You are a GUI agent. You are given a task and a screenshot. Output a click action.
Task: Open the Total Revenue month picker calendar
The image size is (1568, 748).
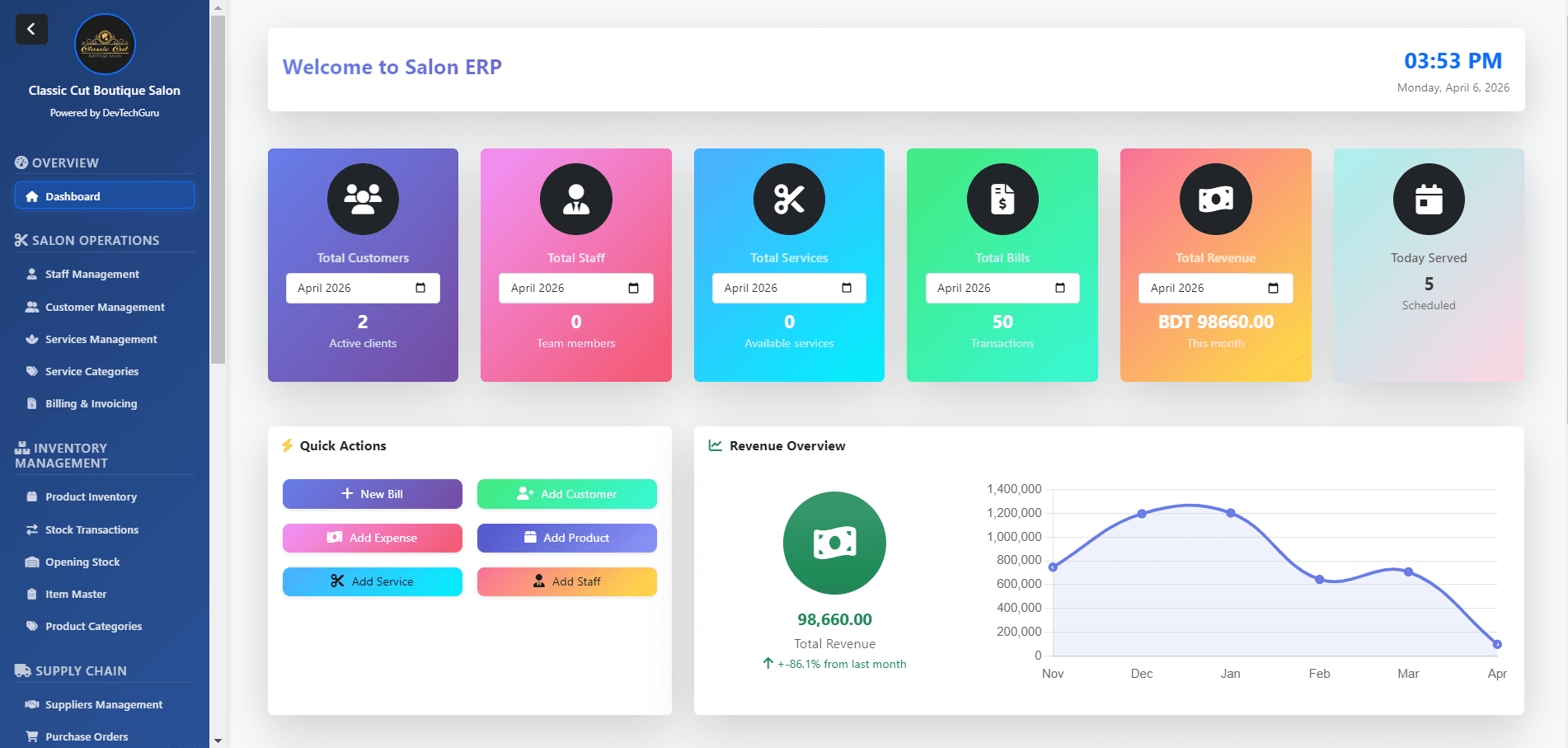pos(1274,288)
